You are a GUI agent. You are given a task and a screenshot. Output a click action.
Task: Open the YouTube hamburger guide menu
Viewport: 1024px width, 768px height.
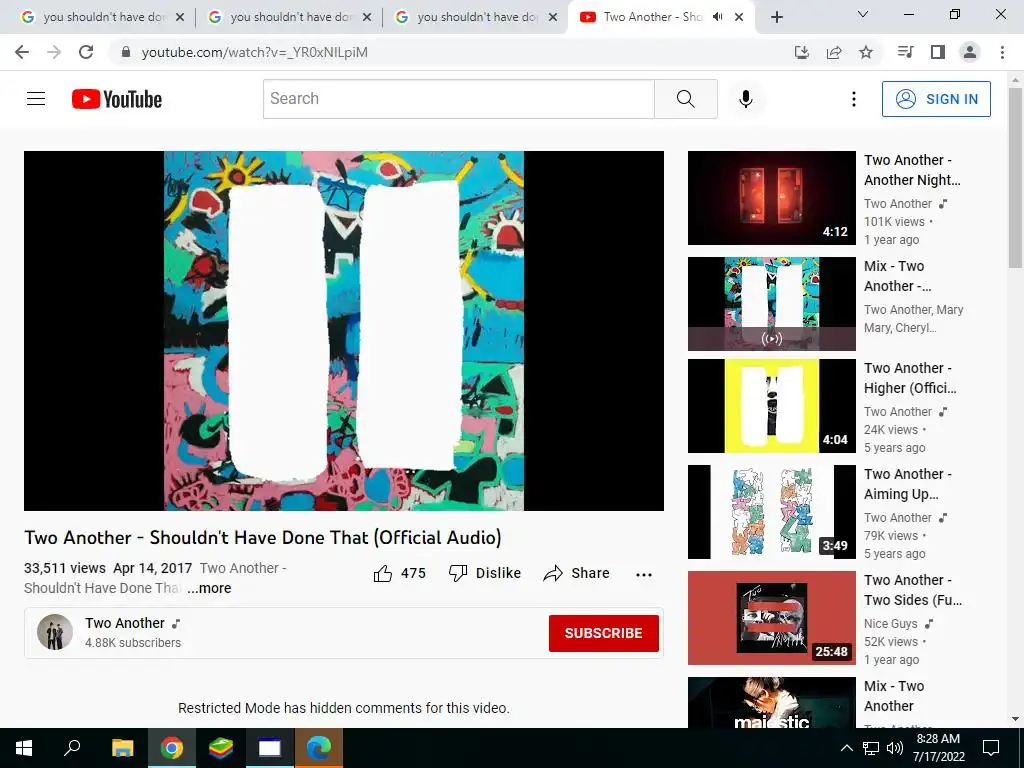coord(36,99)
